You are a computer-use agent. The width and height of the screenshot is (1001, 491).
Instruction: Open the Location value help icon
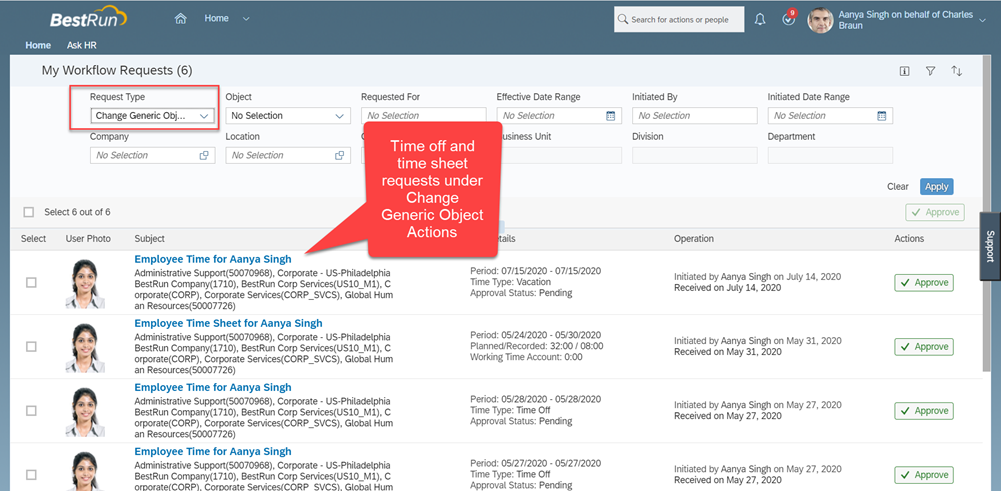point(340,155)
